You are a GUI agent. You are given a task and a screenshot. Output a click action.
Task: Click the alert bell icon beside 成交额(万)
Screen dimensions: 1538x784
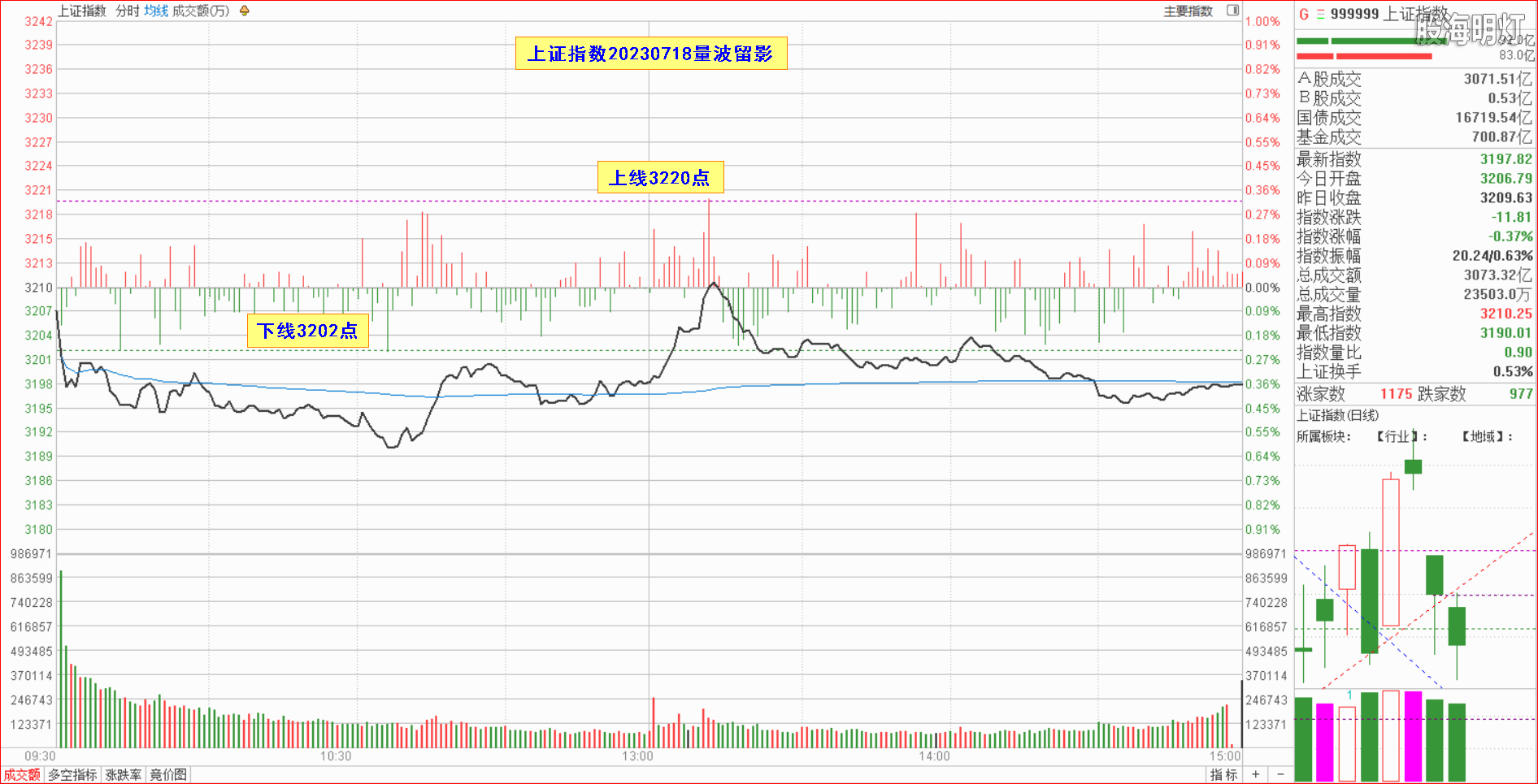[245, 11]
